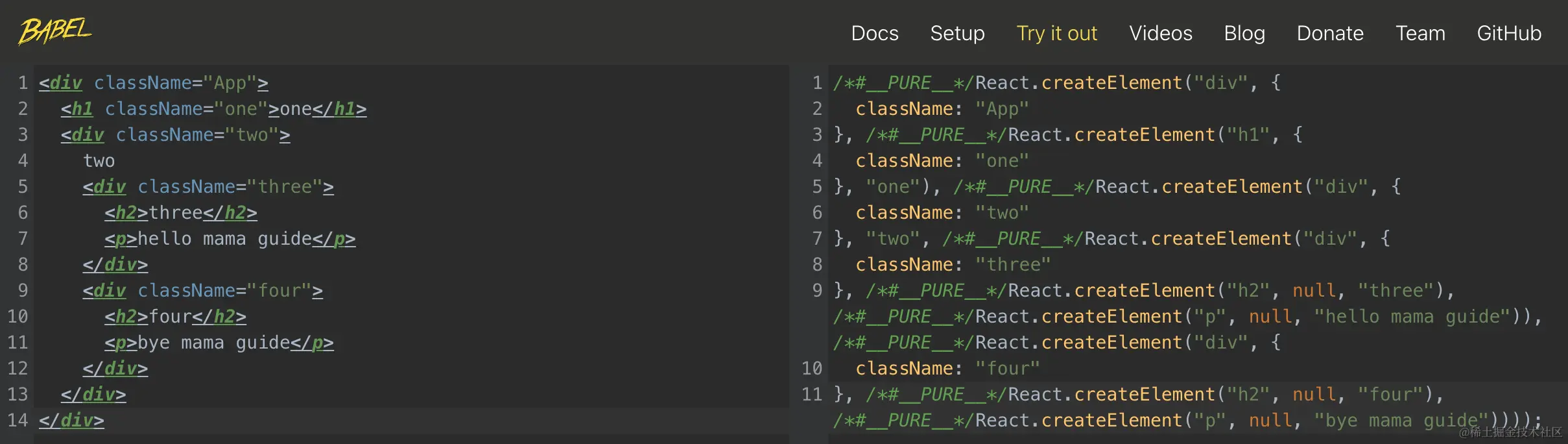Click the "bye mama guide" paragraph in the JSX input
Screen dimensions: 1568x444
pyautogui.click(x=219, y=343)
